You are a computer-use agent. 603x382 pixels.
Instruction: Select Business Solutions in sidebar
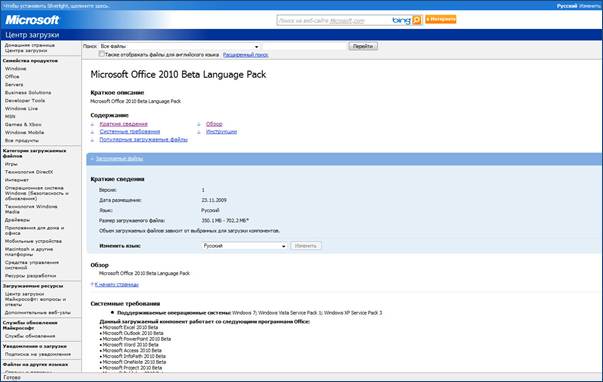(x=28, y=93)
